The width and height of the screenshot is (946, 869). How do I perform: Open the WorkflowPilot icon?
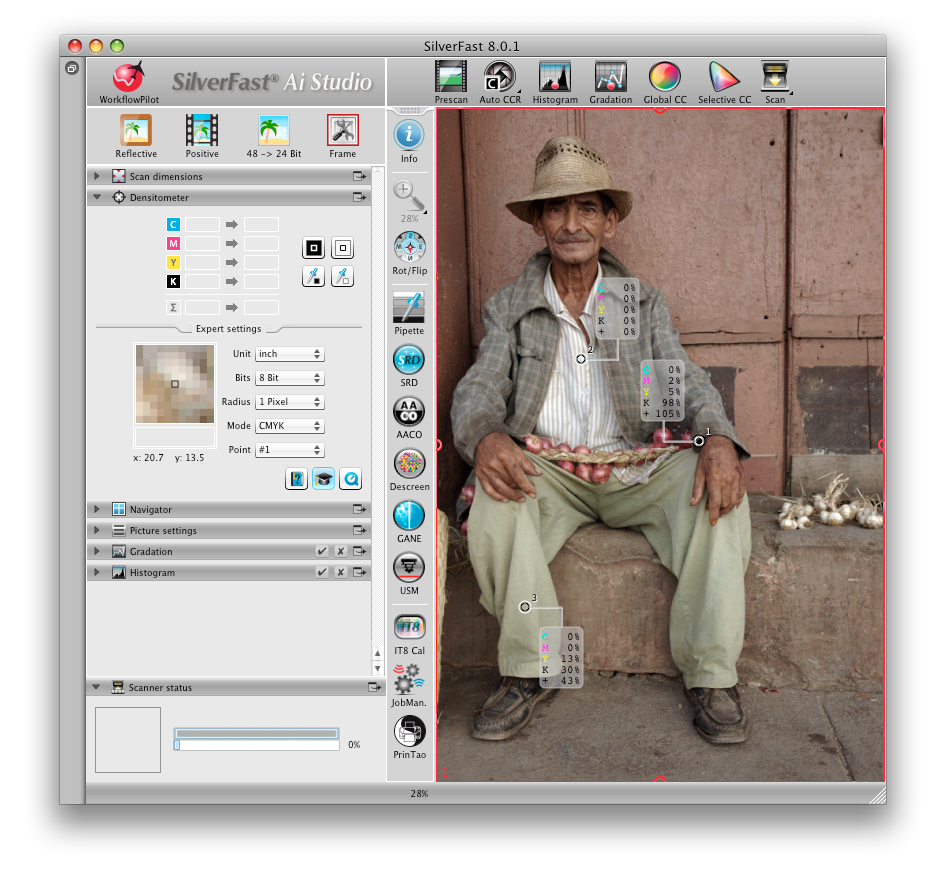(128, 78)
